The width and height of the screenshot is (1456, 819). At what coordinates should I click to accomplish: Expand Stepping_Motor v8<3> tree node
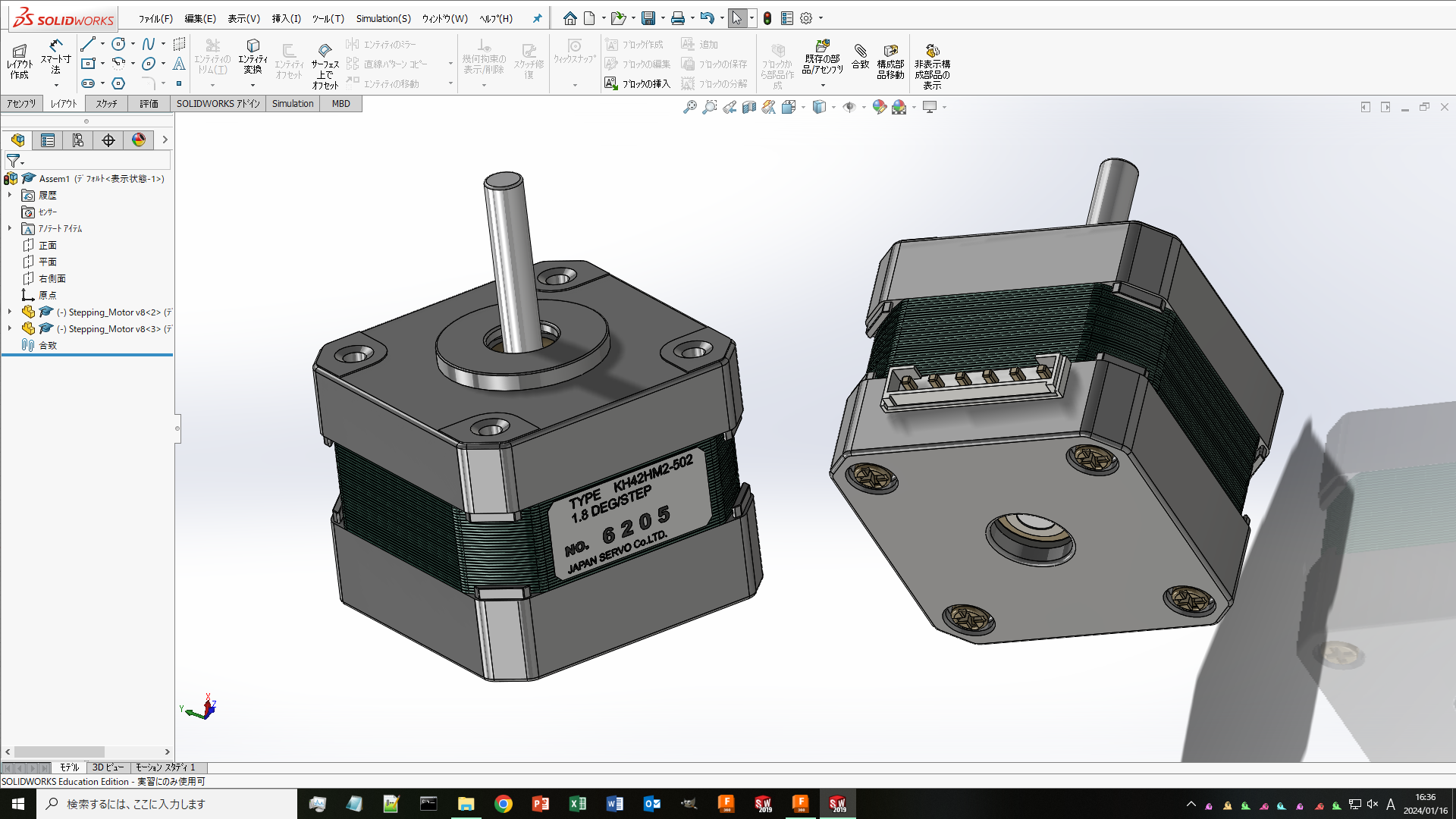[10, 328]
